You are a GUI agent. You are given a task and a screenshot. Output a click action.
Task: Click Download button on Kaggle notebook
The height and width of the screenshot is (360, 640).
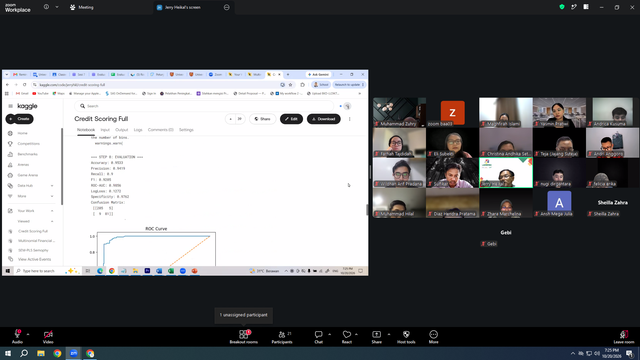pos(324,119)
